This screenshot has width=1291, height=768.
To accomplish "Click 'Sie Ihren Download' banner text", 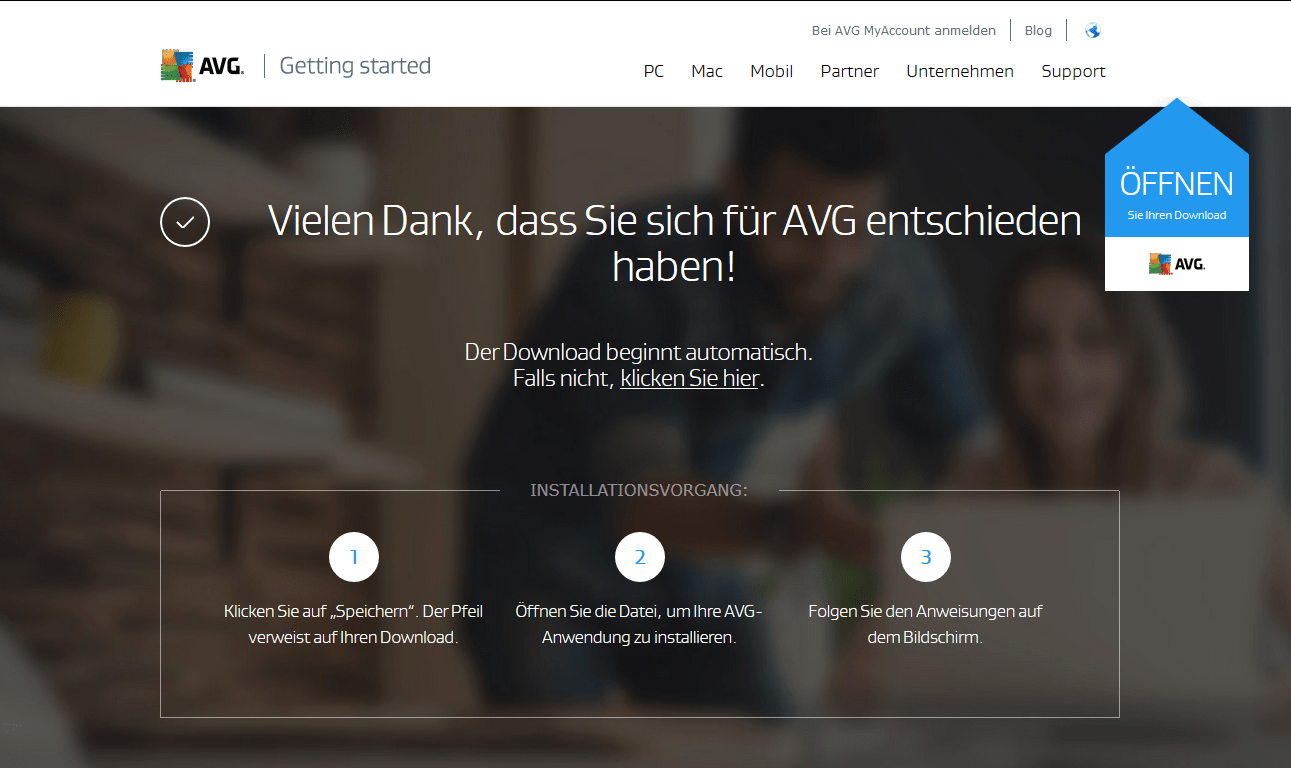I will [1177, 215].
